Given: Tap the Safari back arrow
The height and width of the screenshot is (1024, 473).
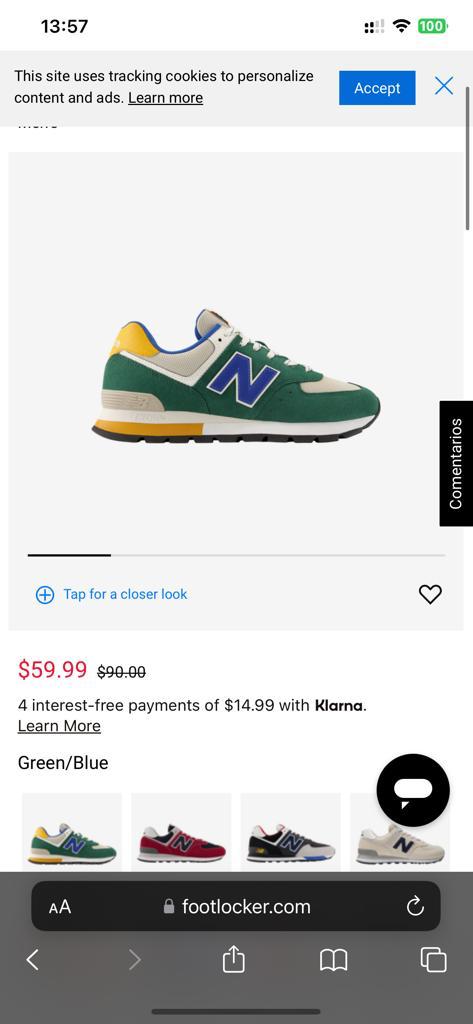Looking at the screenshot, I should pyautogui.click(x=32, y=959).
